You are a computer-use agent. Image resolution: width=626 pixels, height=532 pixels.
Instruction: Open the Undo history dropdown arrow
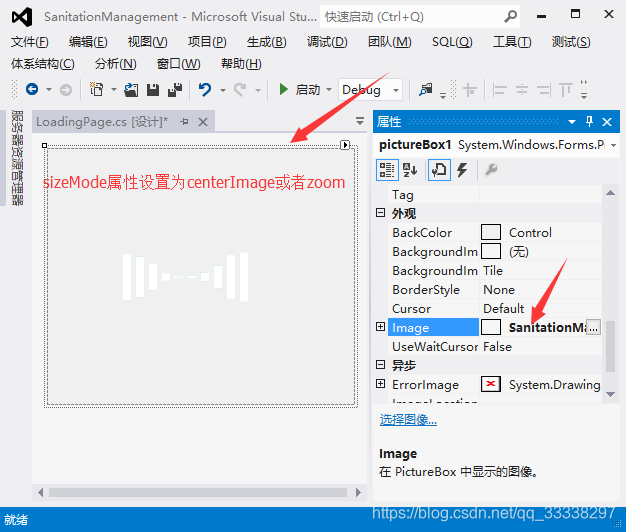tap(223, 90)
